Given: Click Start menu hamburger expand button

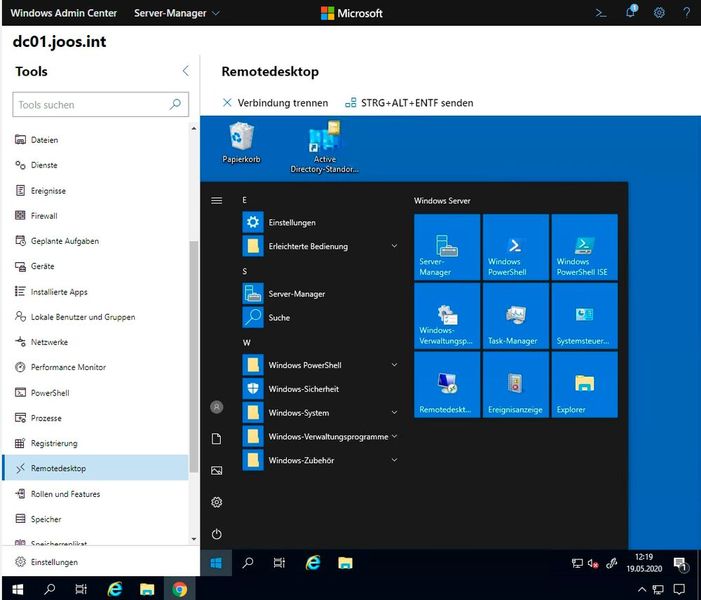Looking at the screenshot, I should coord(216,200).
